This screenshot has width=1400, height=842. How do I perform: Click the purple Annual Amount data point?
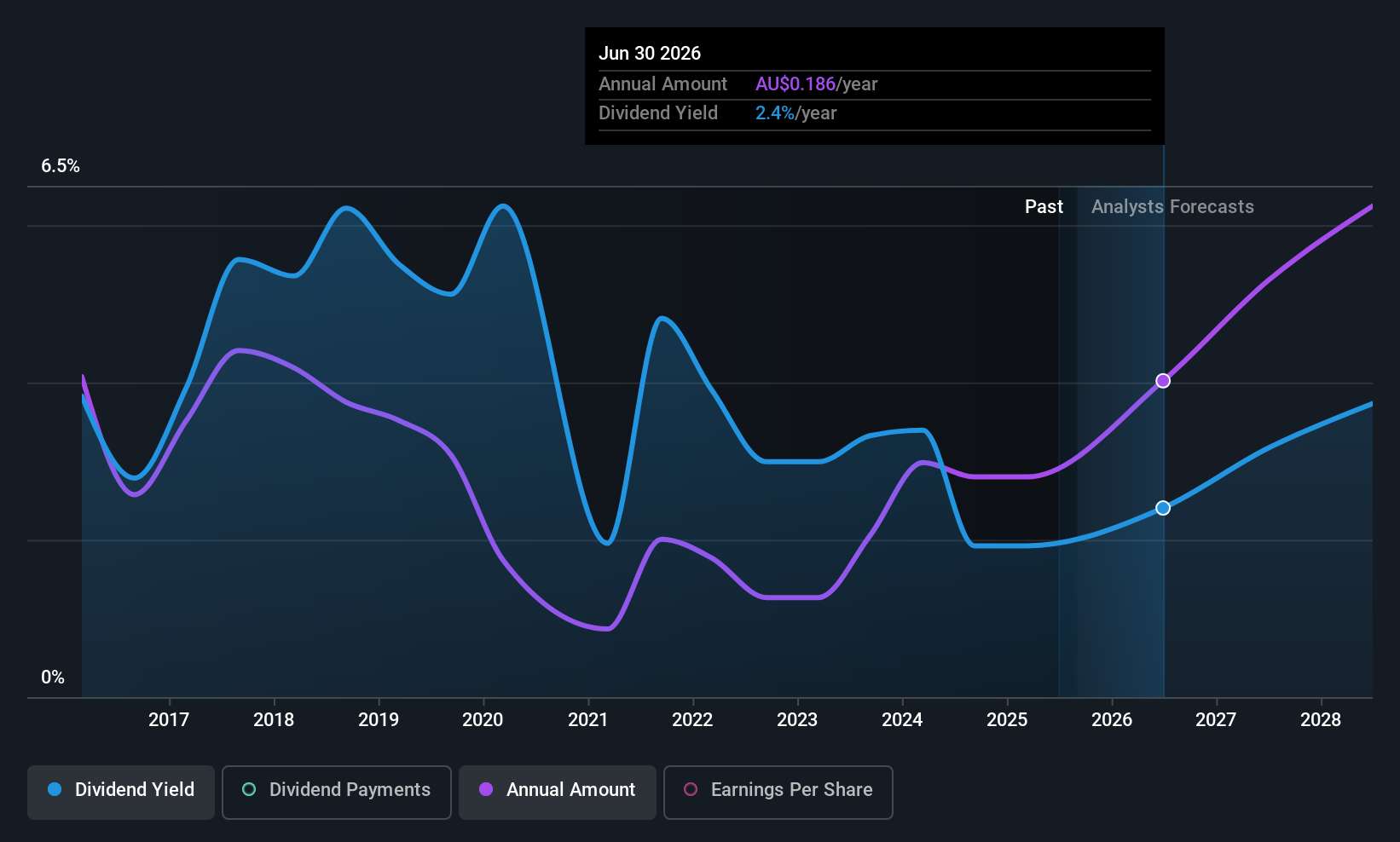click(x=1163, y=381)
